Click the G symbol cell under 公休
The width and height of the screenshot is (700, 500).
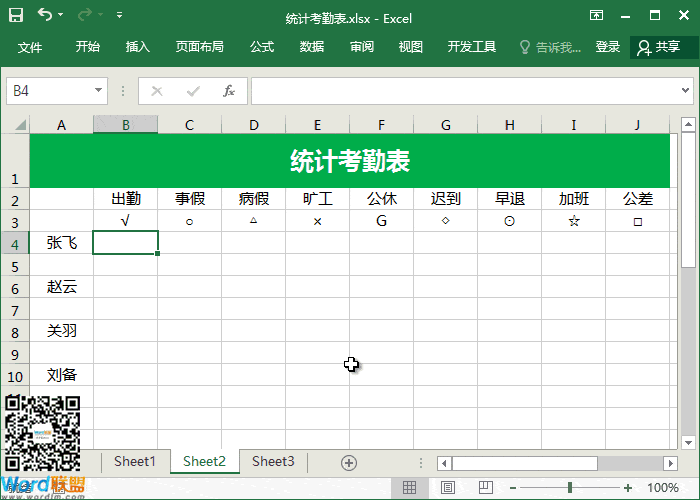(x=382, y=221)
